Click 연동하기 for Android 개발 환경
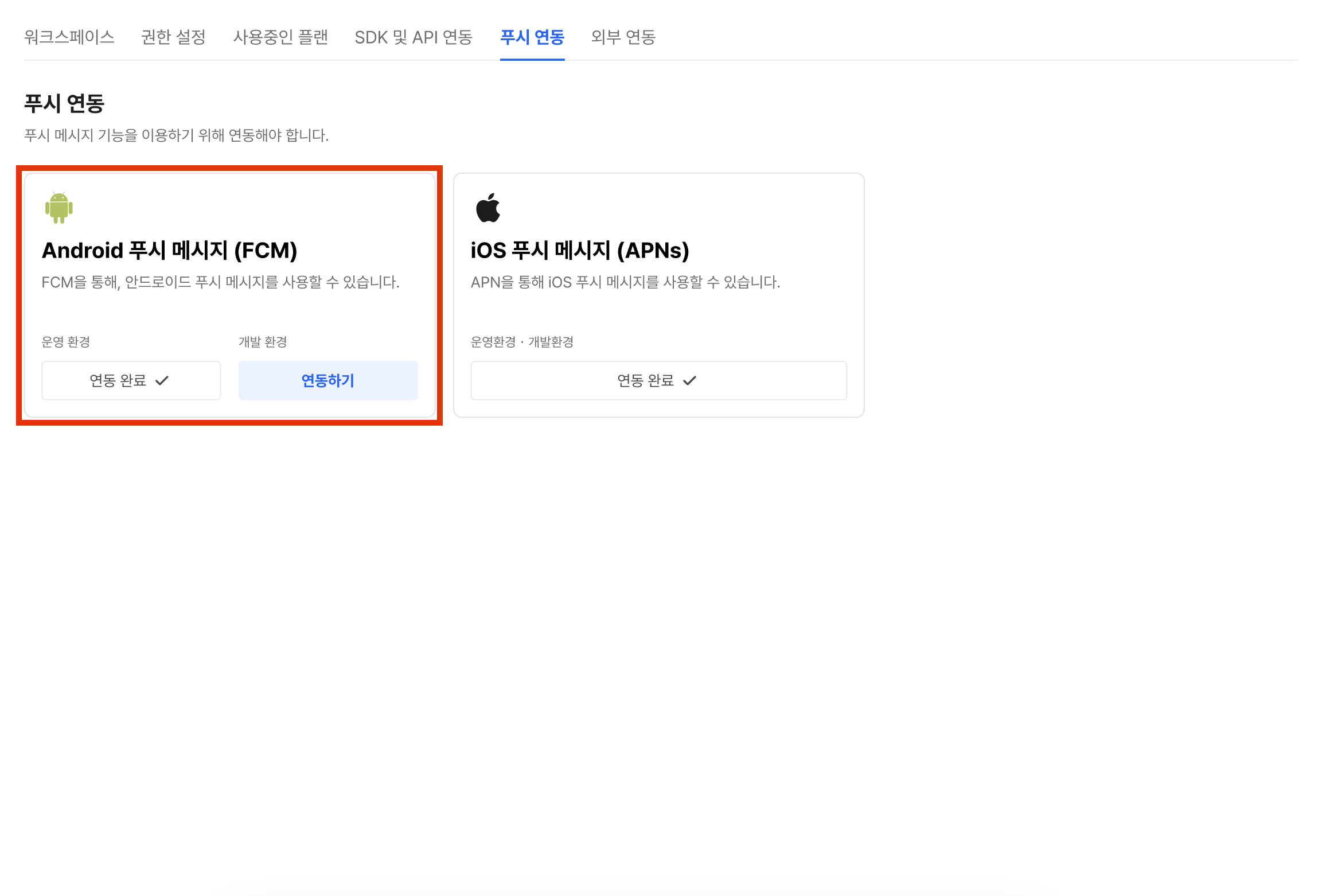 pos(328,380)
